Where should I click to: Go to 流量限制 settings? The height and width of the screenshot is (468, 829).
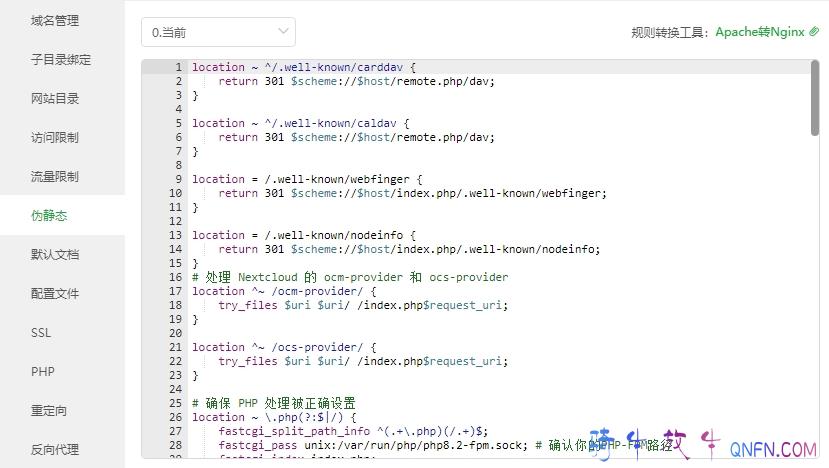coord(54,176)
